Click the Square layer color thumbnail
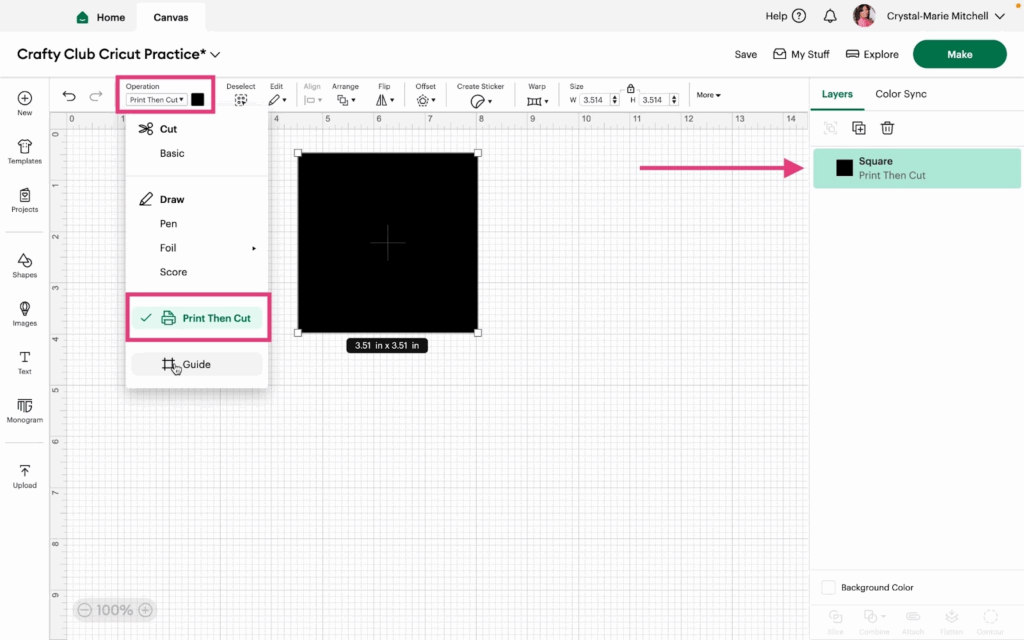The height and width of the screenshot is (640, 1024). click(844, 168)
